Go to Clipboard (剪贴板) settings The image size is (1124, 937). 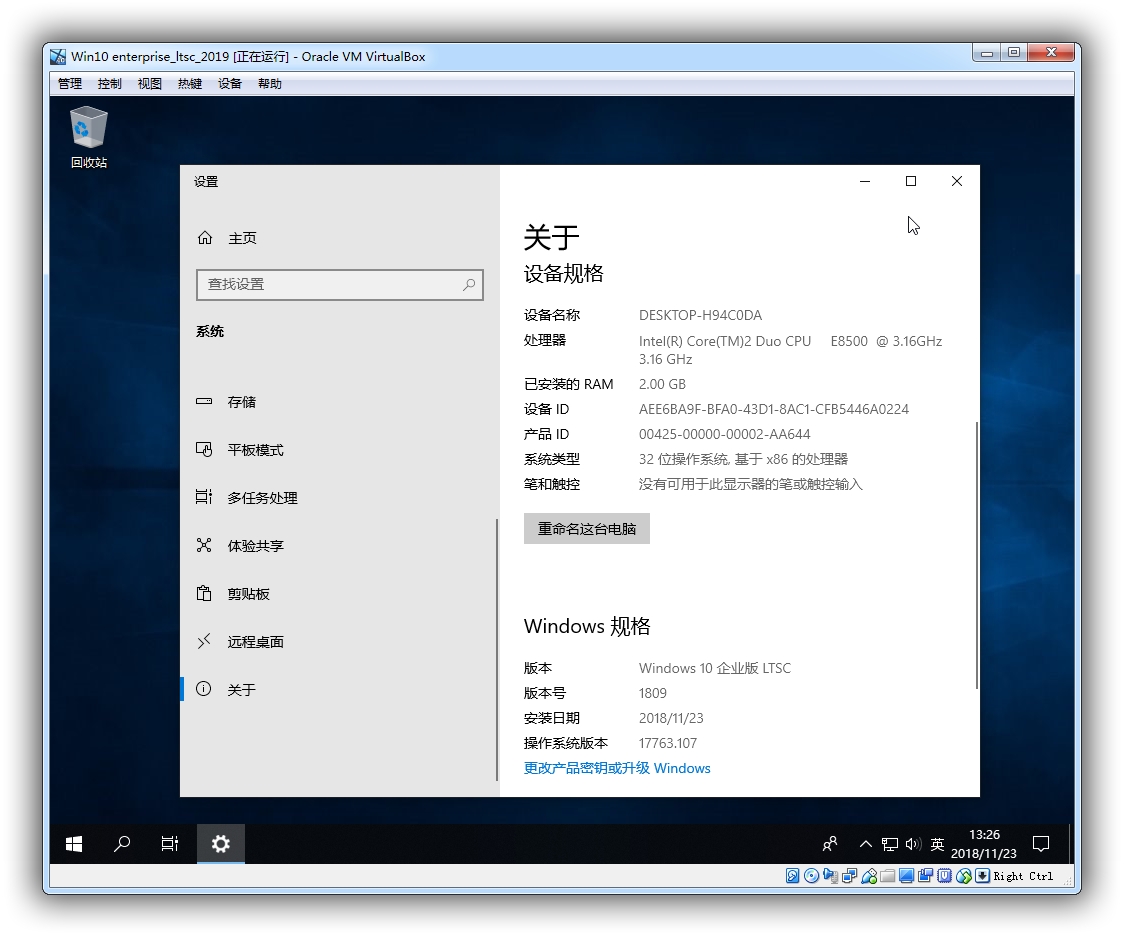(248, 594)
